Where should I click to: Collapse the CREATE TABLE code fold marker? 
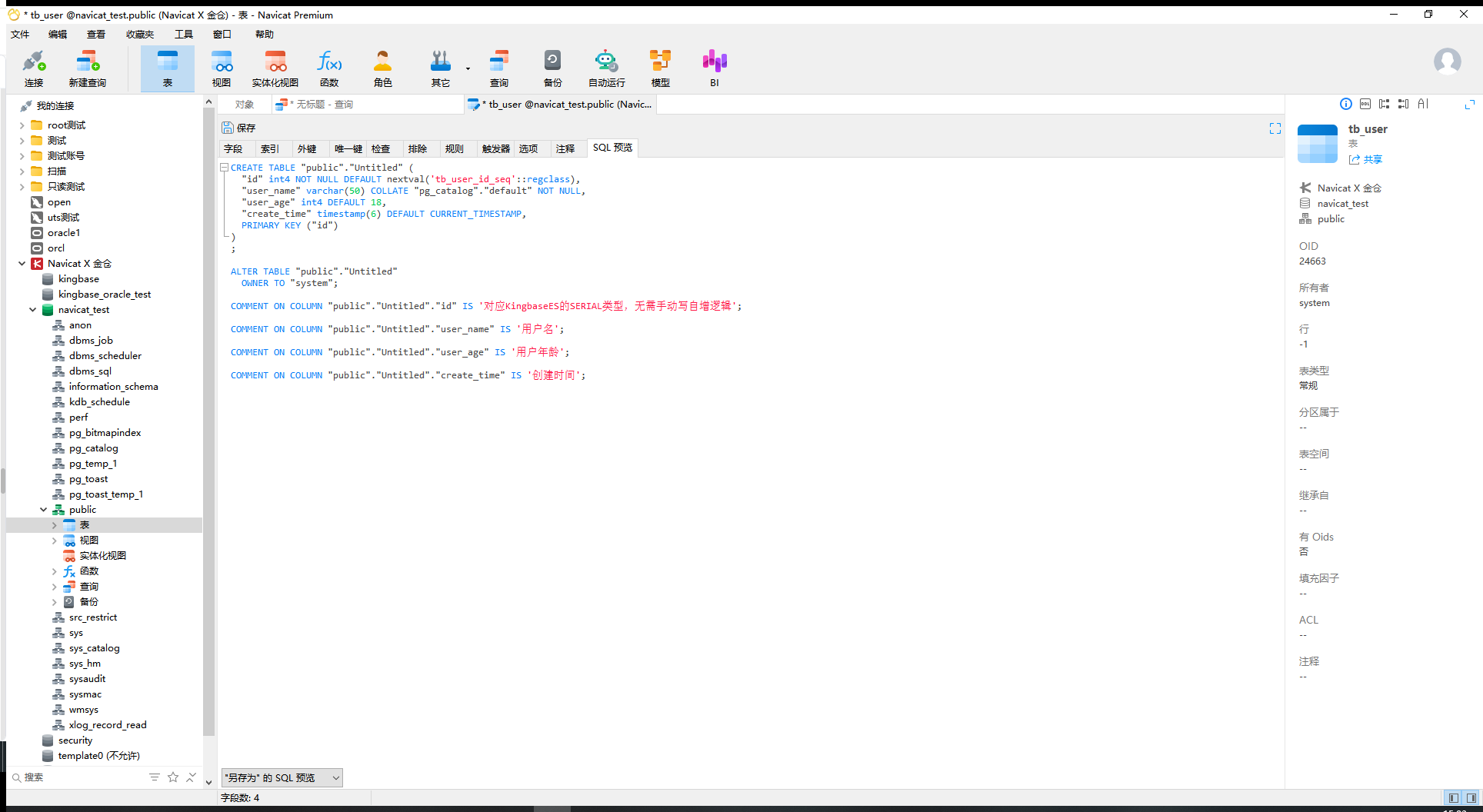(x=224, y=167)
